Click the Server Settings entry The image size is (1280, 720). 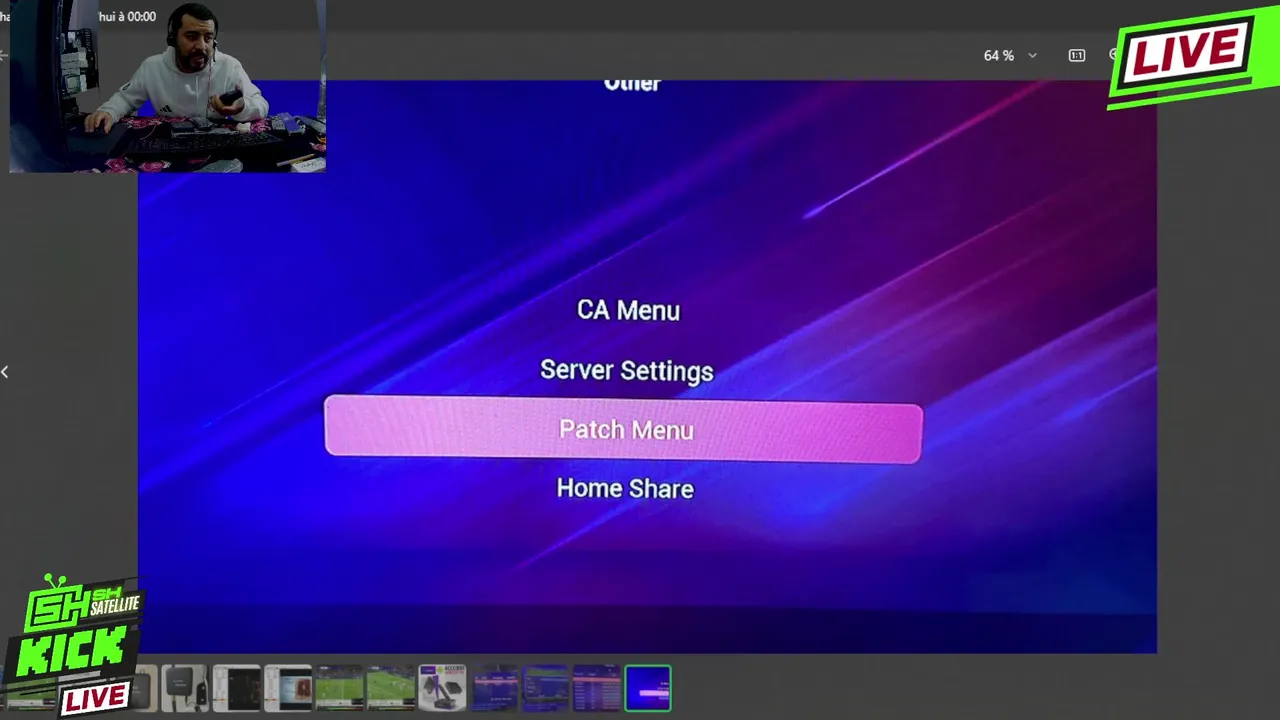coord(627,370)
